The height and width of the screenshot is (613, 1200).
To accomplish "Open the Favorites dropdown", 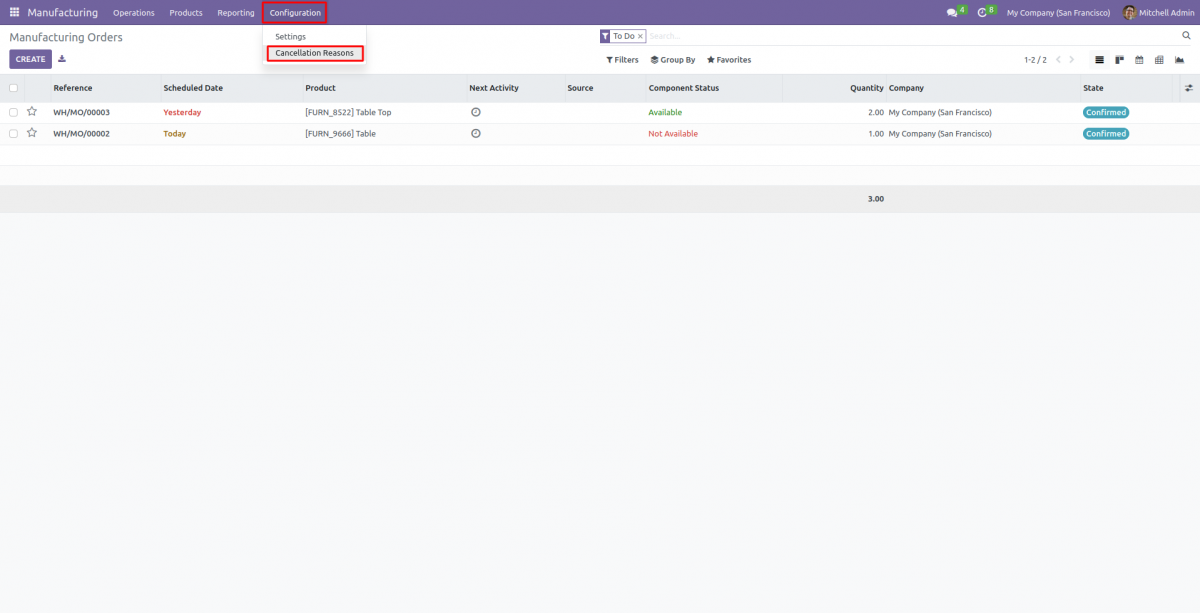I will pyautogui.click(x=729, y=59).
